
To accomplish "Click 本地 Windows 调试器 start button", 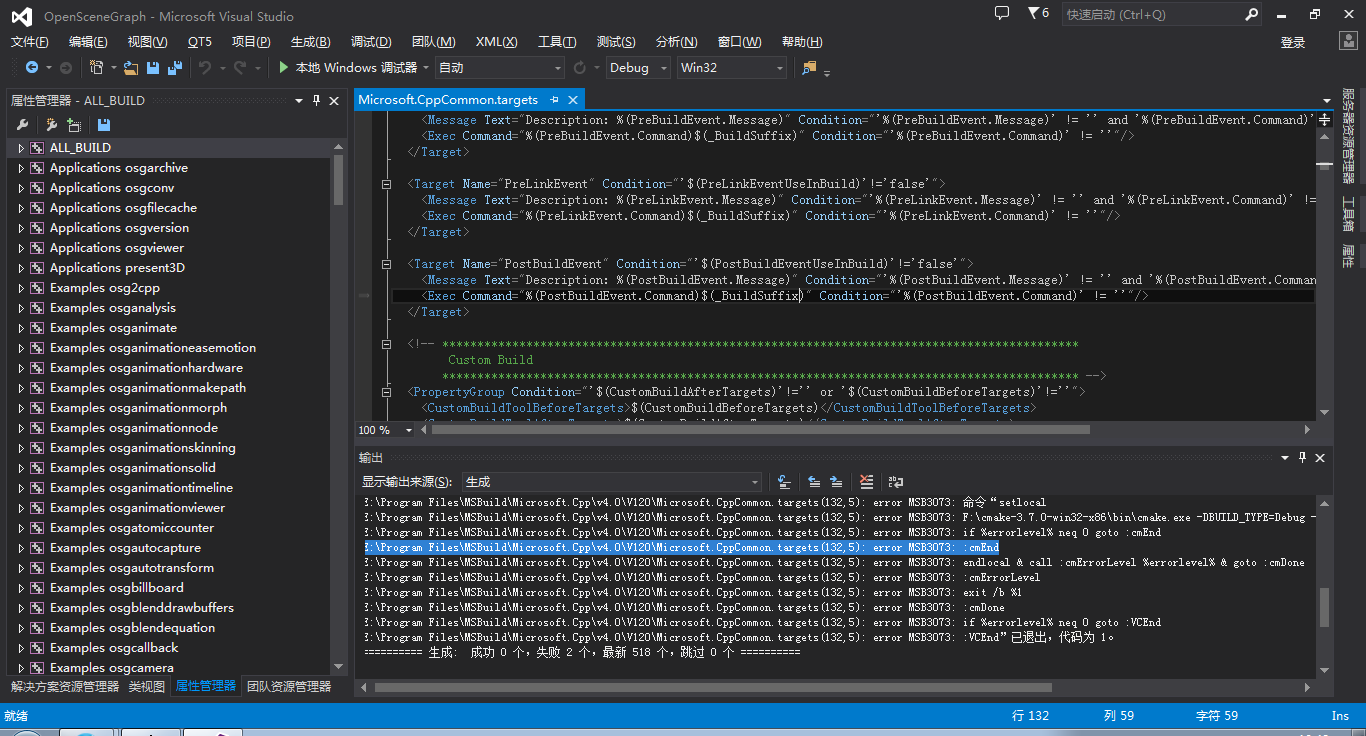I will pos(347,67).
